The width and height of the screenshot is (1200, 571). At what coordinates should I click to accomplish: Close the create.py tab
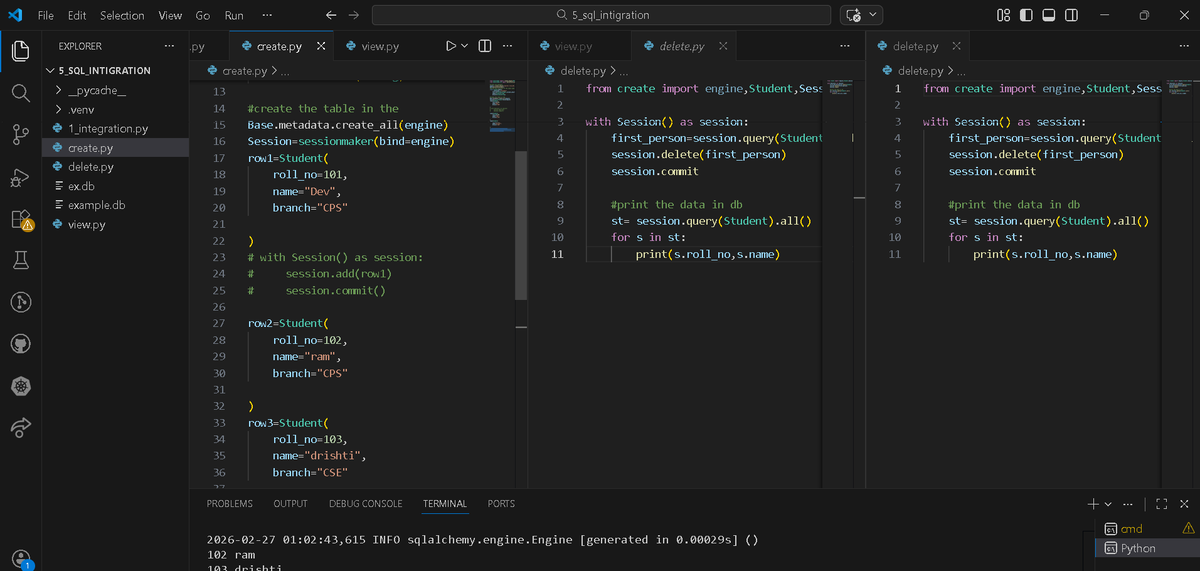coord(320,46)
